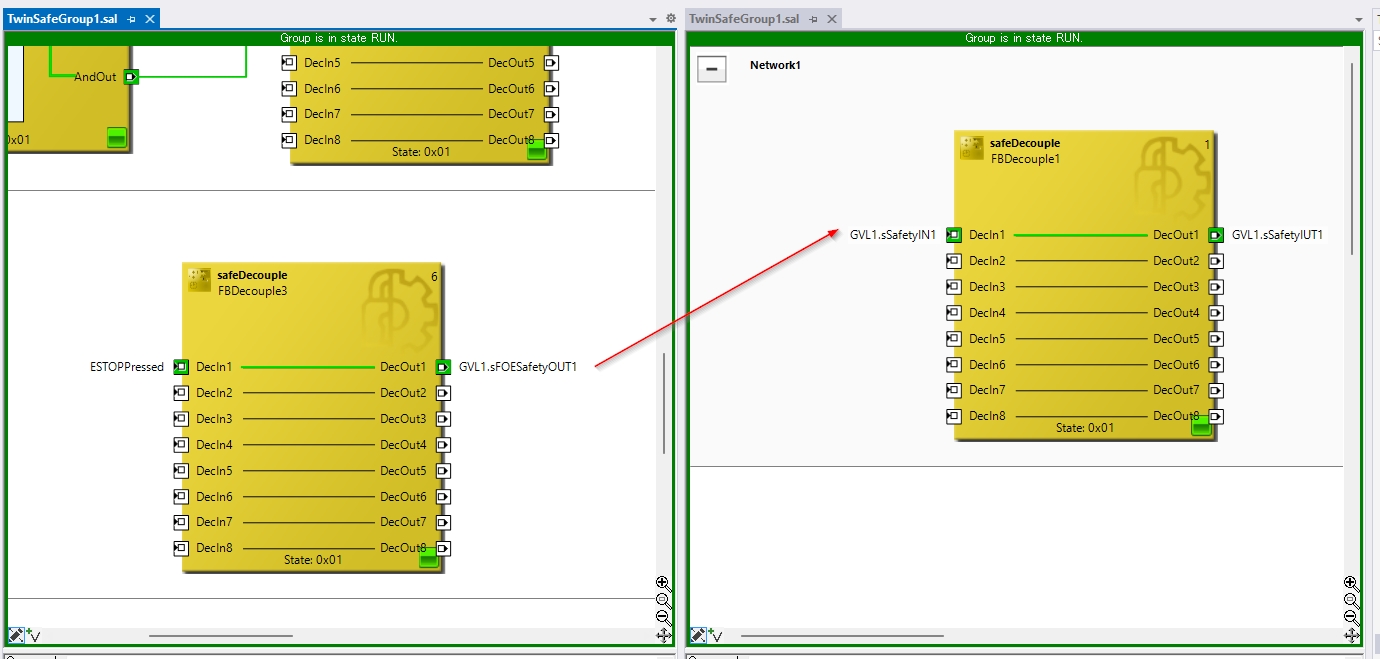
Task: Collapse Network1 with the minus button
Action: tap(712, 69)
